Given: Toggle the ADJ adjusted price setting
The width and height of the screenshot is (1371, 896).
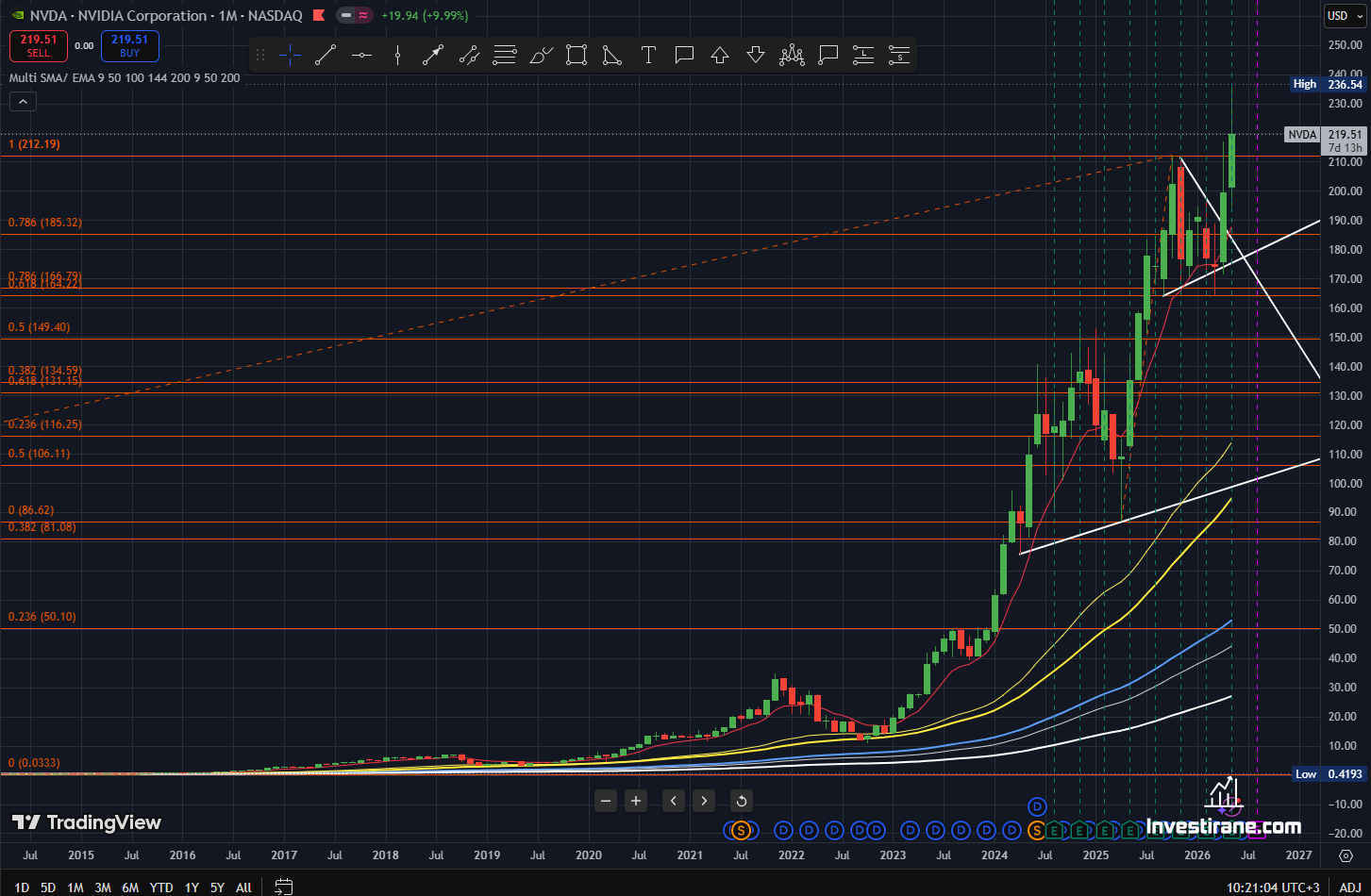Looking at the screenshot, I should coord(1350,887).
